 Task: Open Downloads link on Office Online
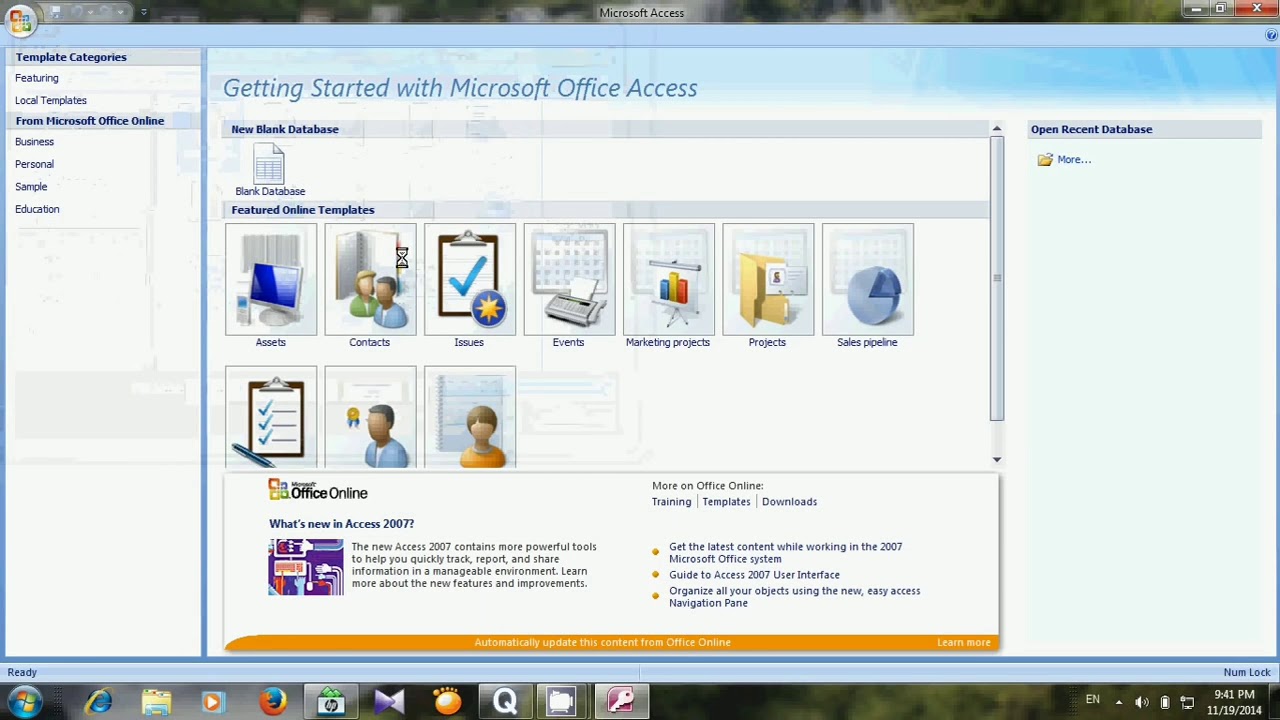(x=789, y=502)
